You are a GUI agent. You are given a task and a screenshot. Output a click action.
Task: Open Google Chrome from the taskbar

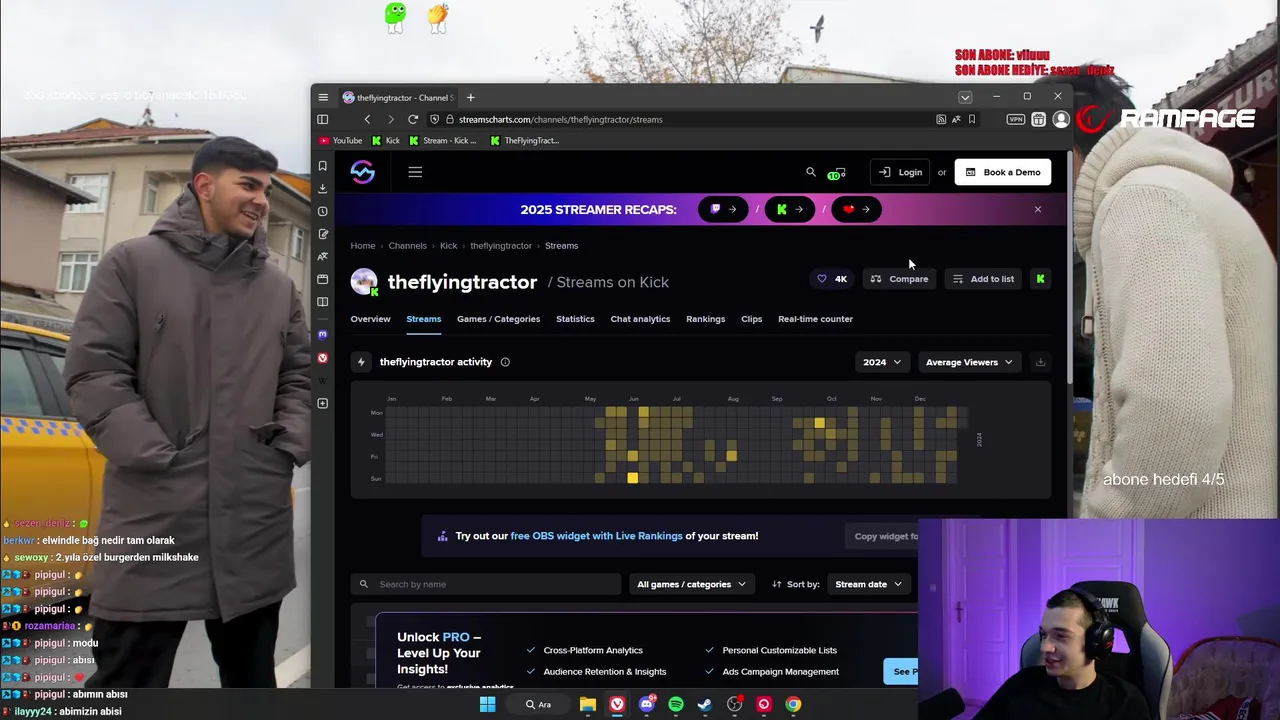click(793, 704)
